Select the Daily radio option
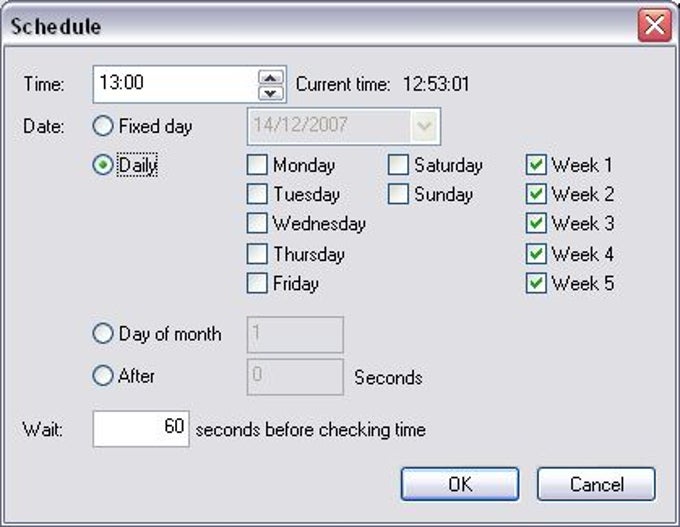 click(x=102, y=165)
